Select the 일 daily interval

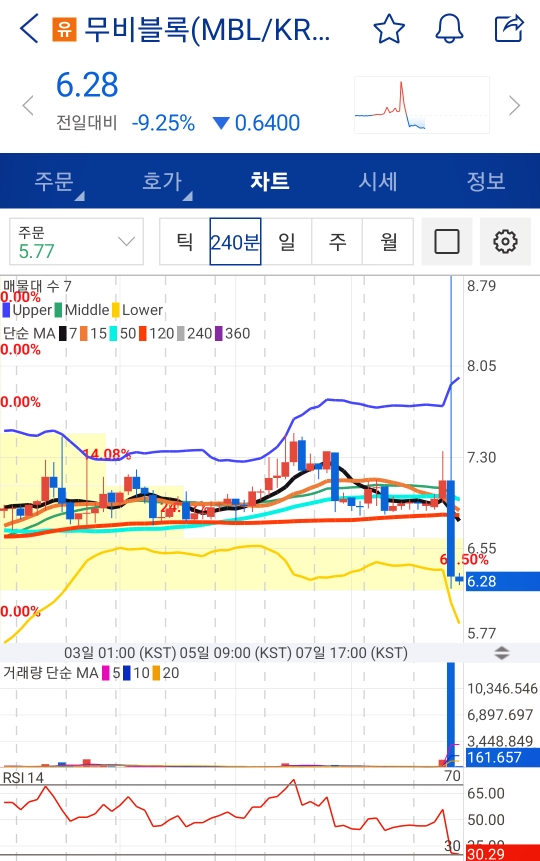[287, 242]
